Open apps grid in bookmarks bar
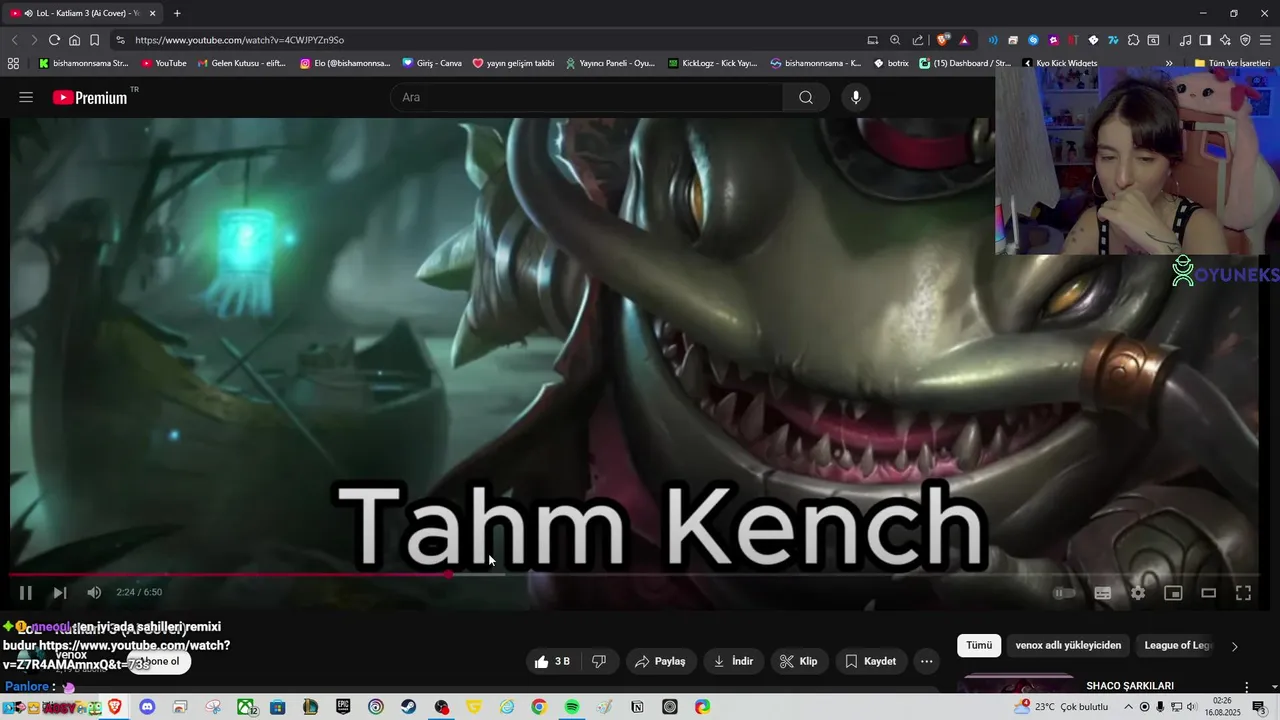This screenshot has width=1280, height=720. 13,63
